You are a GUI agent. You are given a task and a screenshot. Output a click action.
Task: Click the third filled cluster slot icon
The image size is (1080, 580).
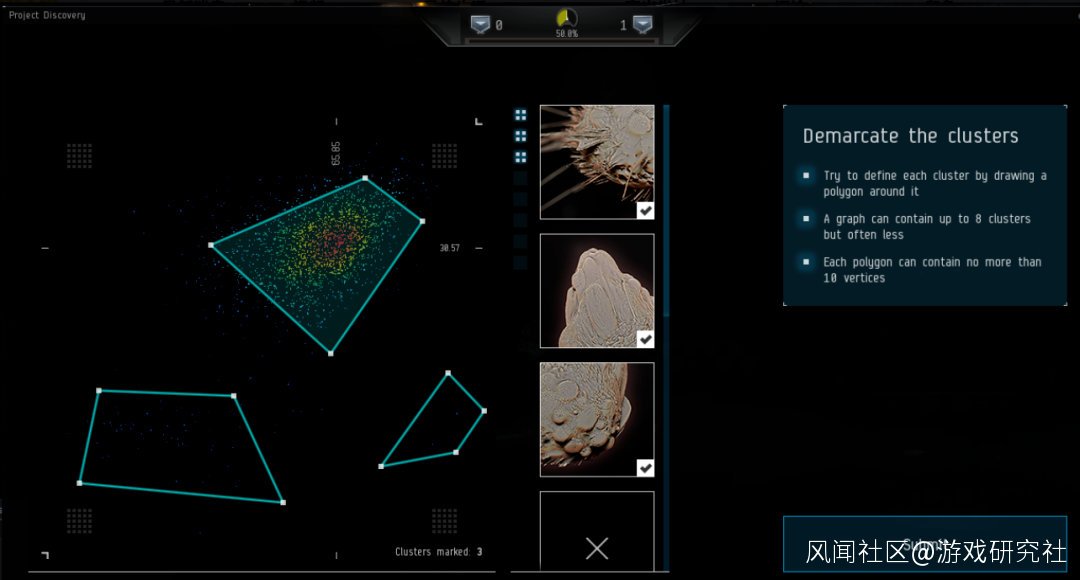(520, 157)
